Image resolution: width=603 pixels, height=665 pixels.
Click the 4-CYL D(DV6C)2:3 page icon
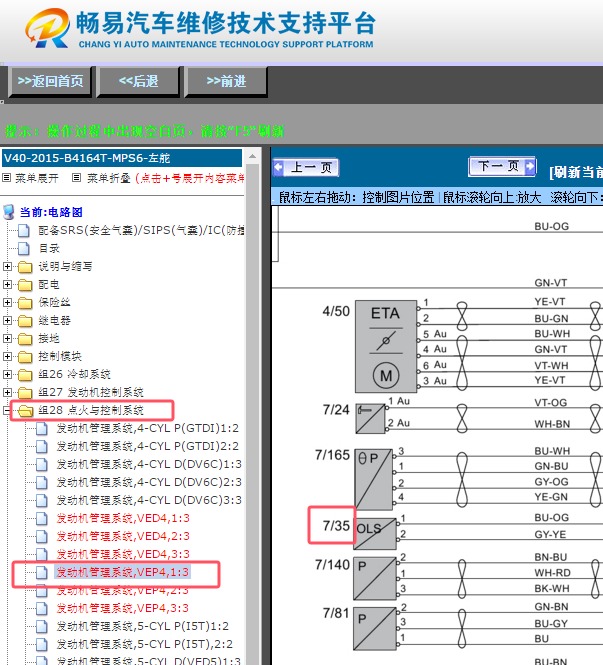42,482
